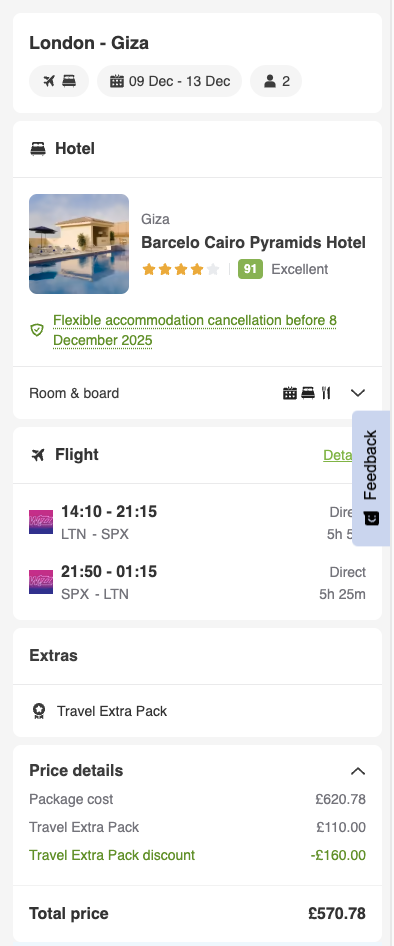Select the 21:50 - 01:15 return flight row
Screen dimensions: 394x946
click(x=197, y=582)
